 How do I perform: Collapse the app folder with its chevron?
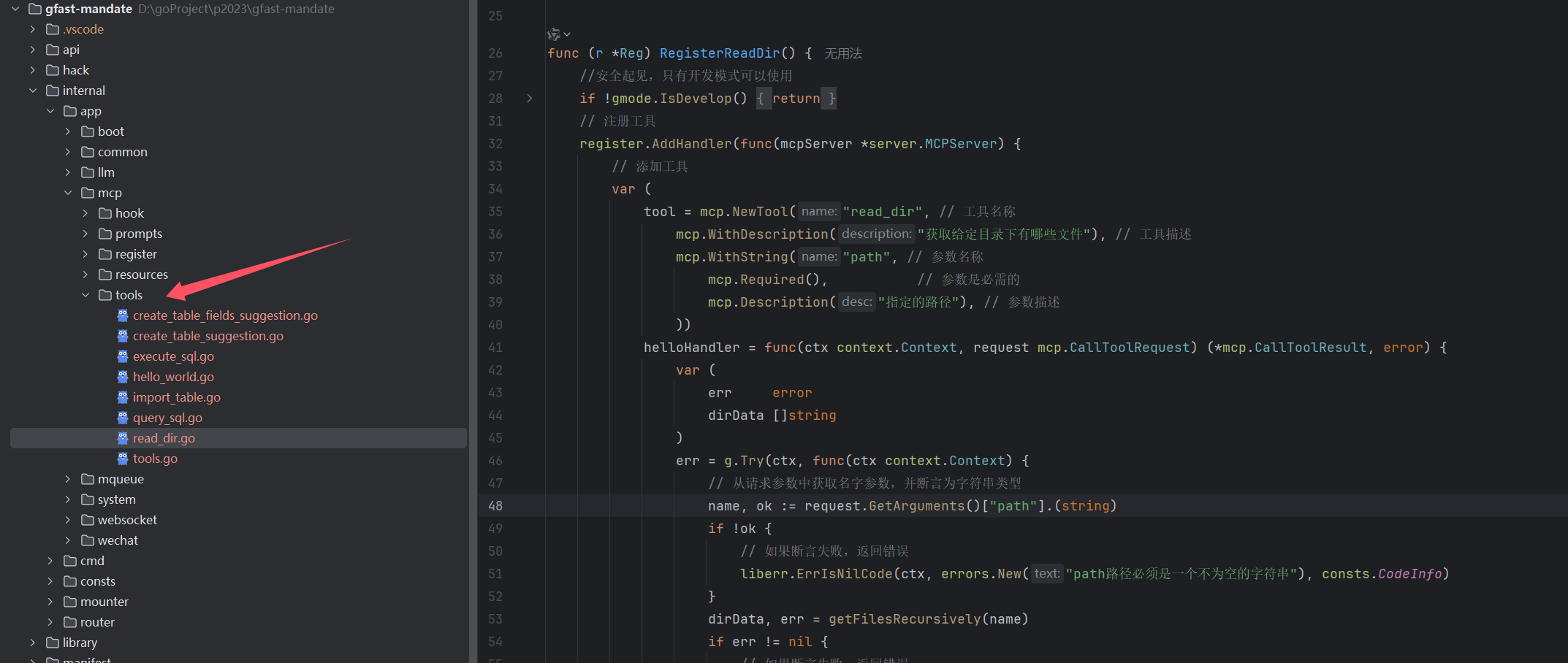tap(50, 111)
